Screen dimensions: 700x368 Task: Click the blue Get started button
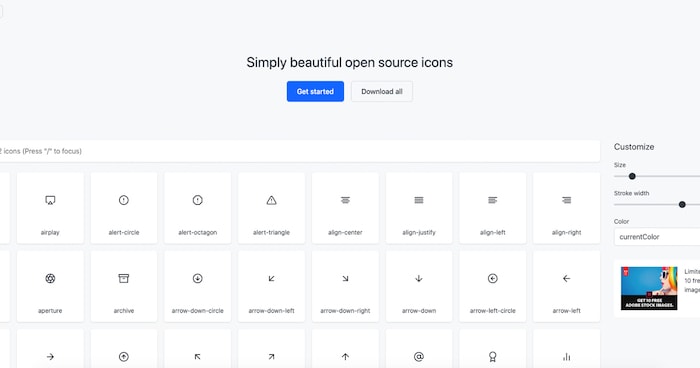coord(315,91)
